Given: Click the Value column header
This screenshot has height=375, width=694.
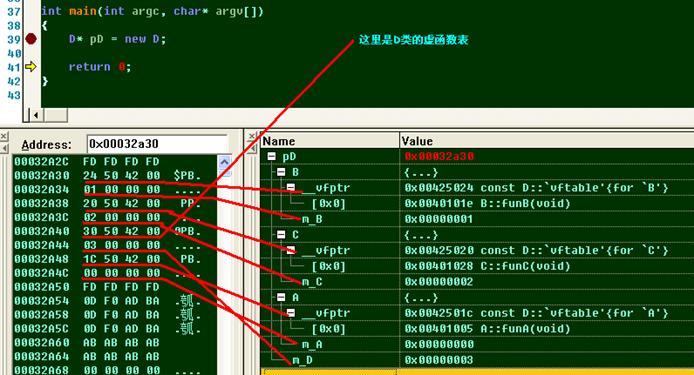Looking at the screenshot, I should click(x=547, y=141).
